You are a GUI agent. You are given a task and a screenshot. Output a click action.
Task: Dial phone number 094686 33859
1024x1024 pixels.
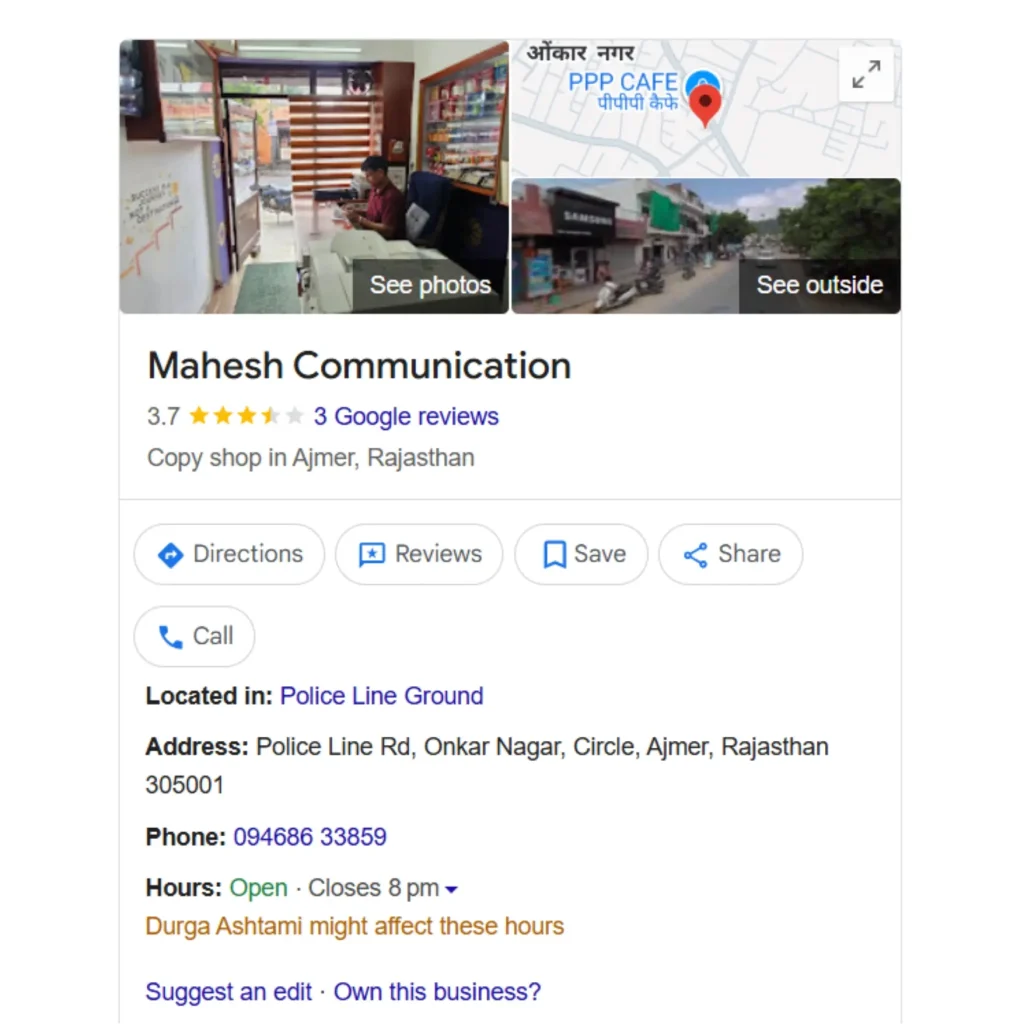point(310,837)
